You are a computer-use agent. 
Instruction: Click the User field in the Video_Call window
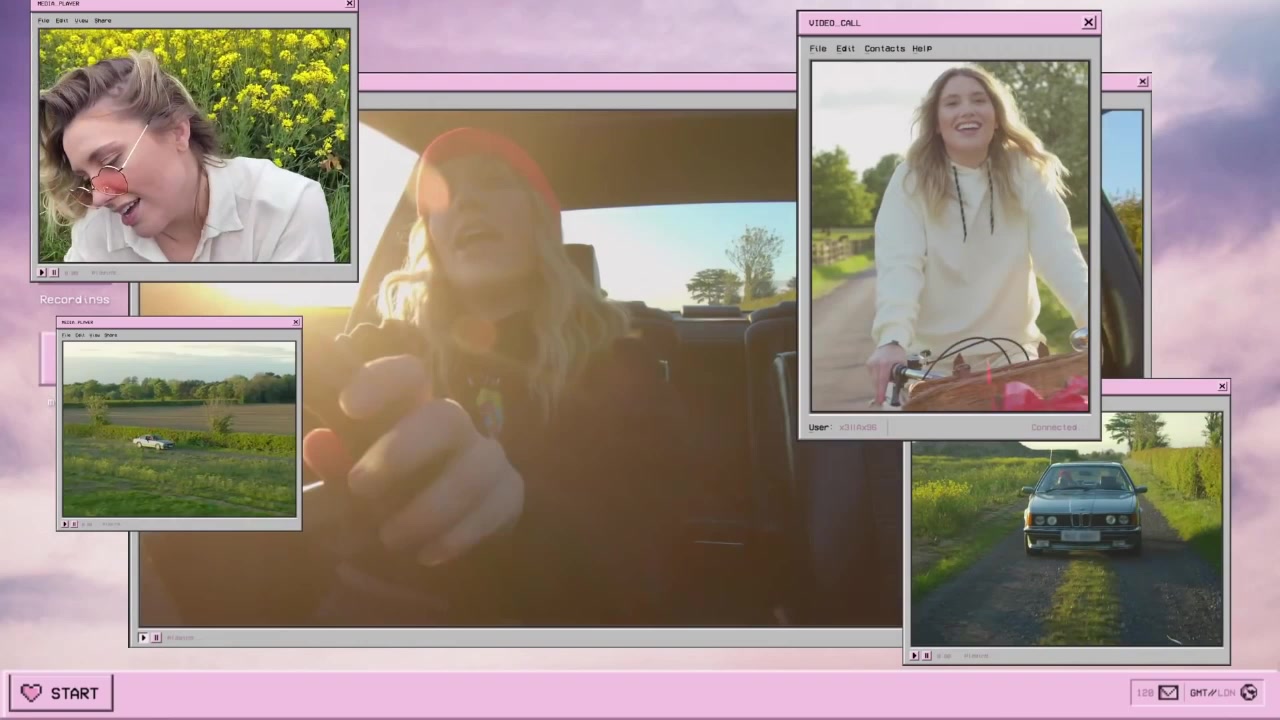(x=843, y=427)
